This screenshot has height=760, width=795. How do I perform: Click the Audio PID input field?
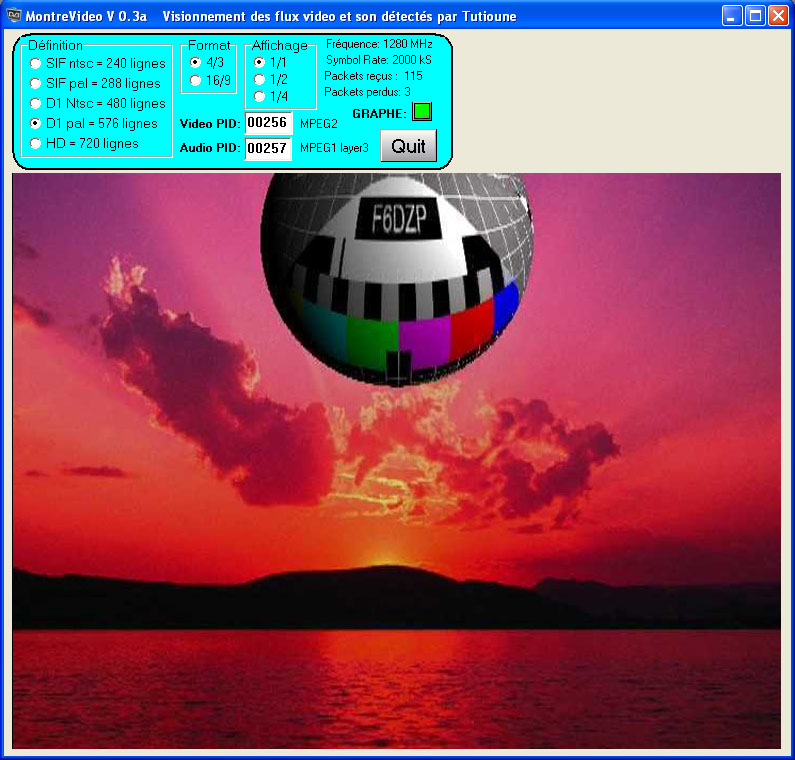coord(267,148)
